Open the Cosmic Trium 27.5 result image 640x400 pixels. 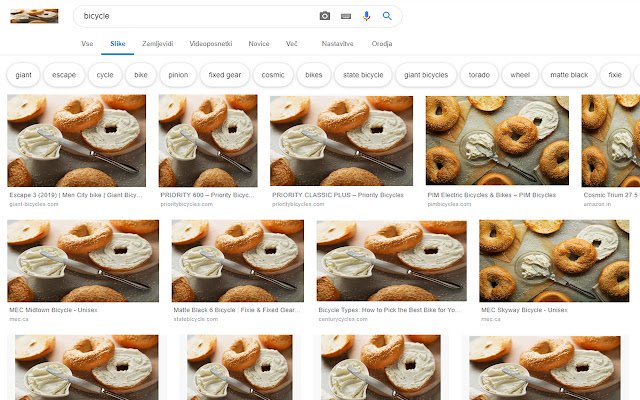[611, 140]
